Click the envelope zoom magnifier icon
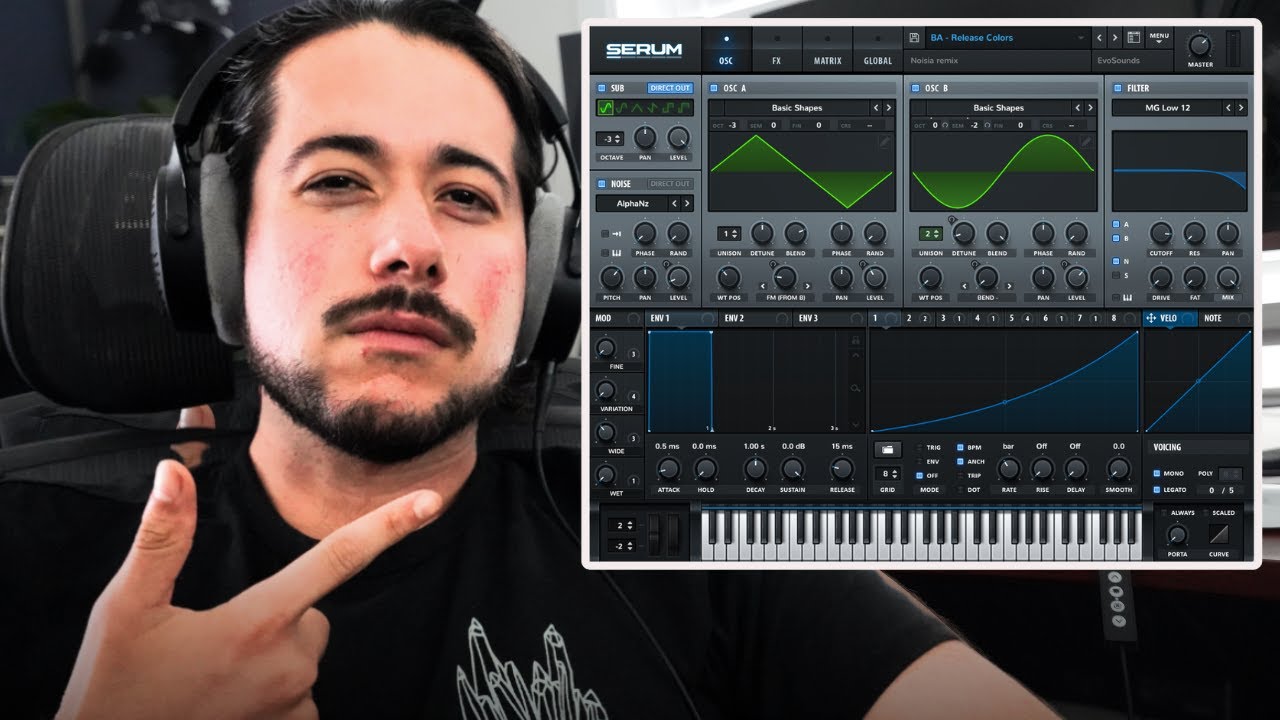Viewport: 1280px width, 720px height. click(x=855, y=388)
